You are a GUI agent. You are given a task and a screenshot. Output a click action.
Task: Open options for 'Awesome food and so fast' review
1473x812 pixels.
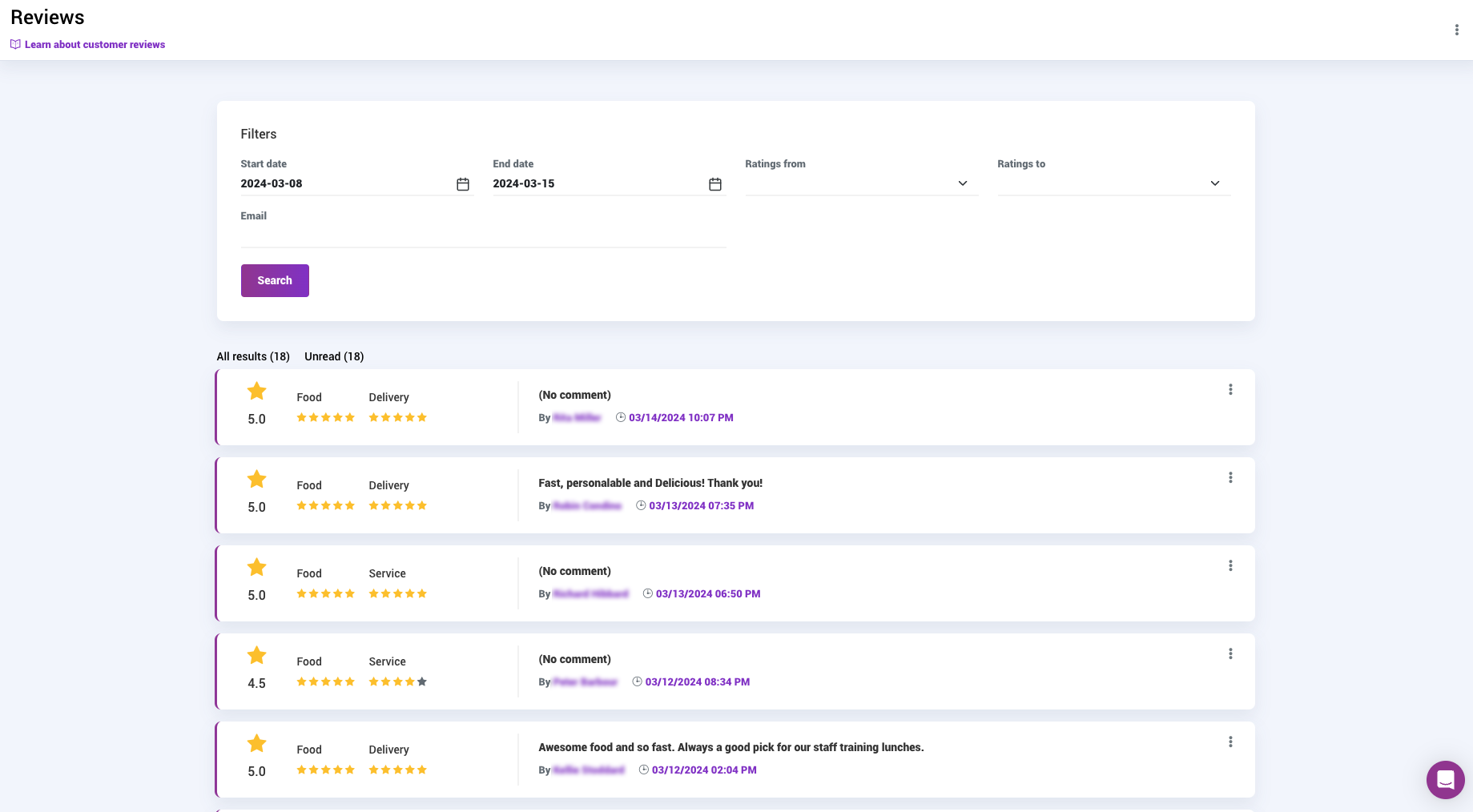(1230, 742)
